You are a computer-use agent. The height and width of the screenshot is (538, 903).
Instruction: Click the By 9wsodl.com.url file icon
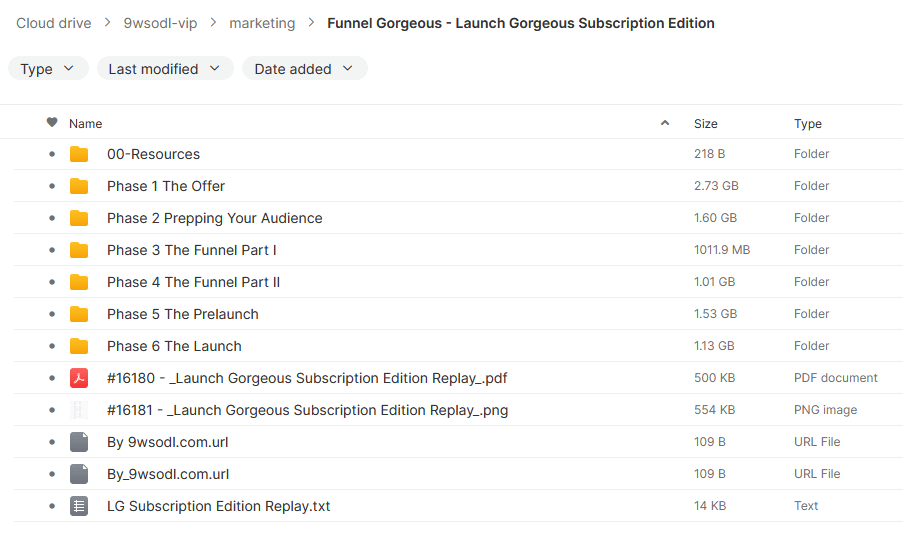[79, 442]
